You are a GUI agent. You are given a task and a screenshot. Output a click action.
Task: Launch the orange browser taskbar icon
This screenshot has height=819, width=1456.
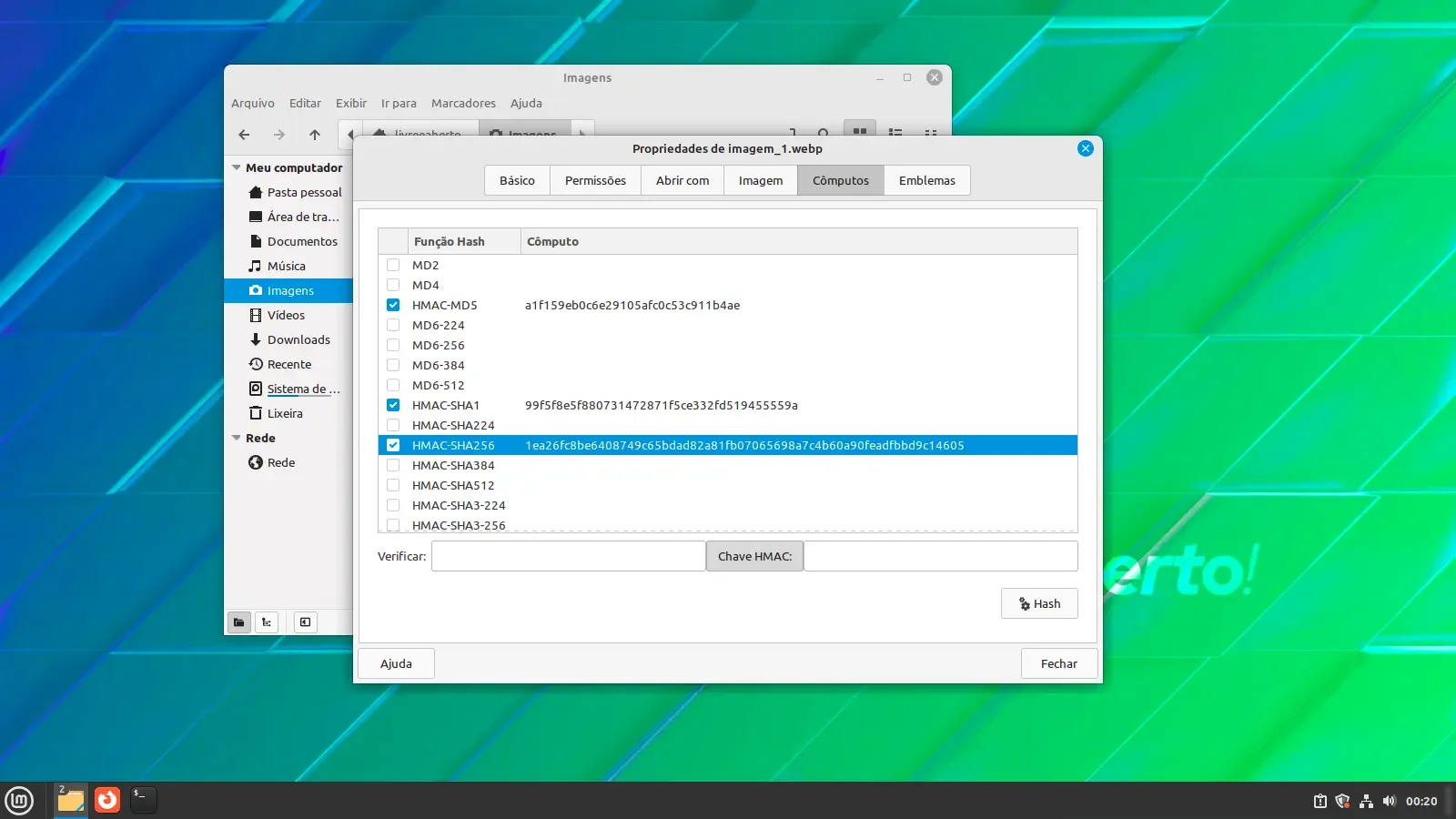107,800
